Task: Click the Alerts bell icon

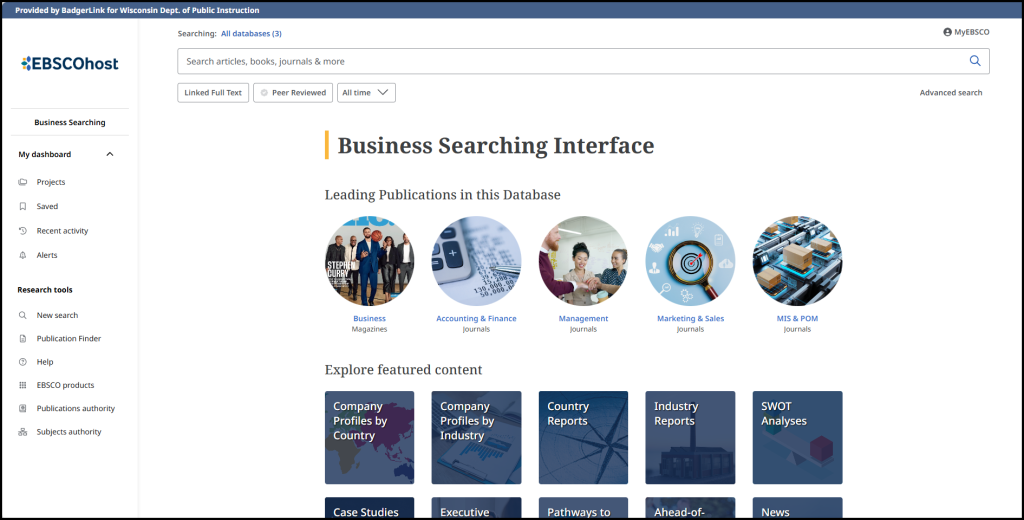Action: [x=23, y=255]
